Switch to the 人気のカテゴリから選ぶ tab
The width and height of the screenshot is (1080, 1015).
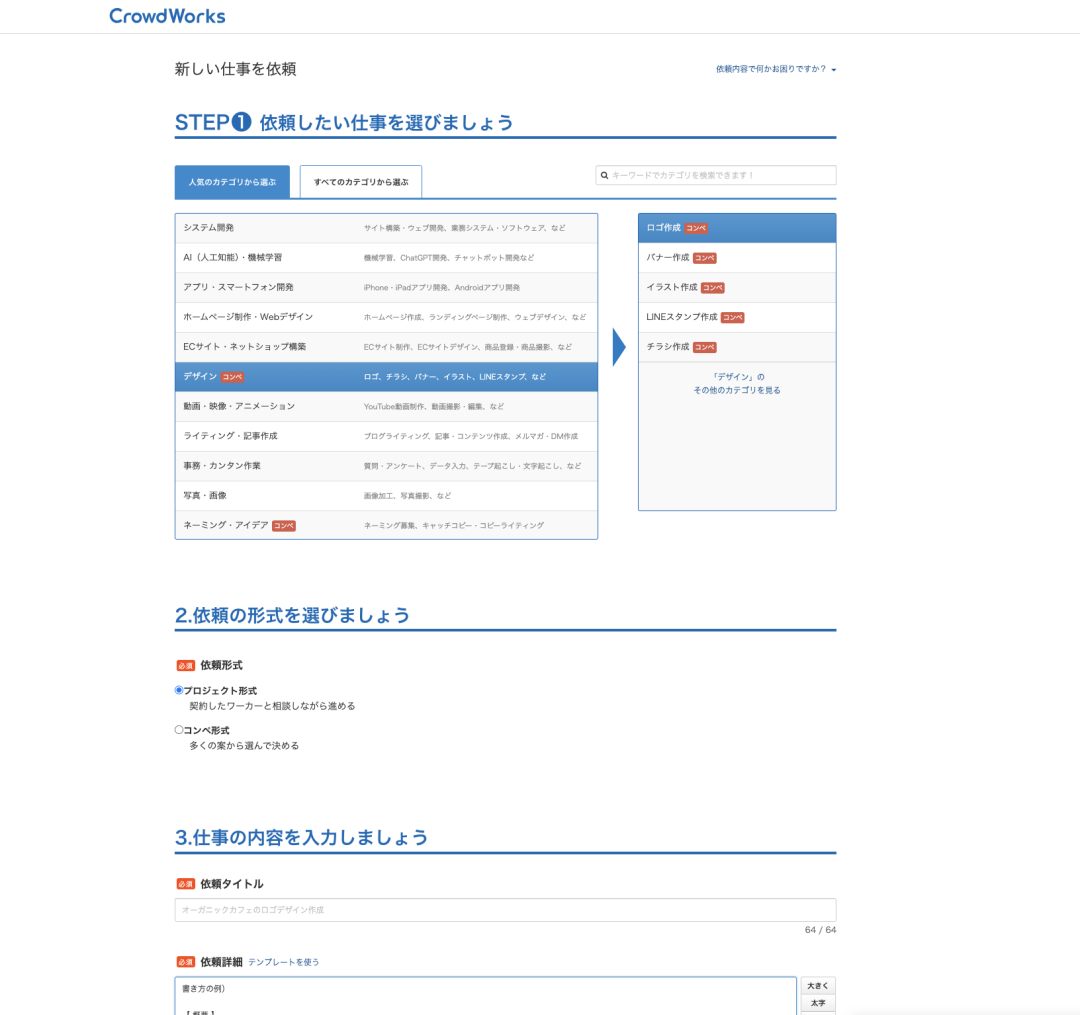(x=232, y=181)
